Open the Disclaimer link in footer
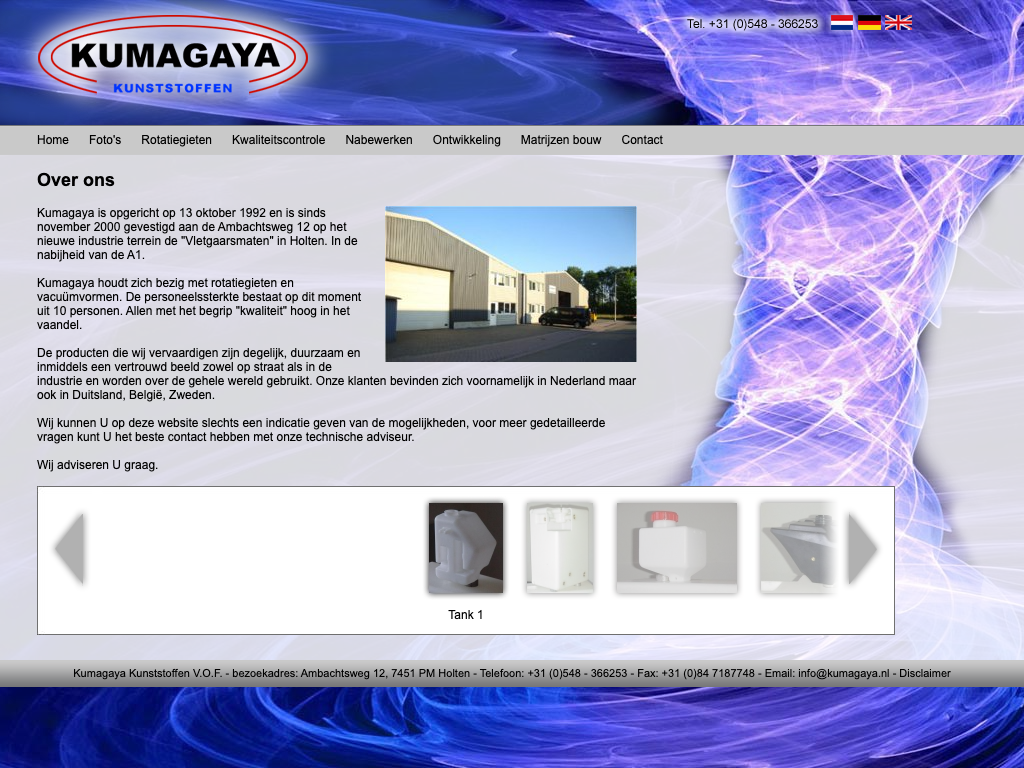 click(924, 673)
